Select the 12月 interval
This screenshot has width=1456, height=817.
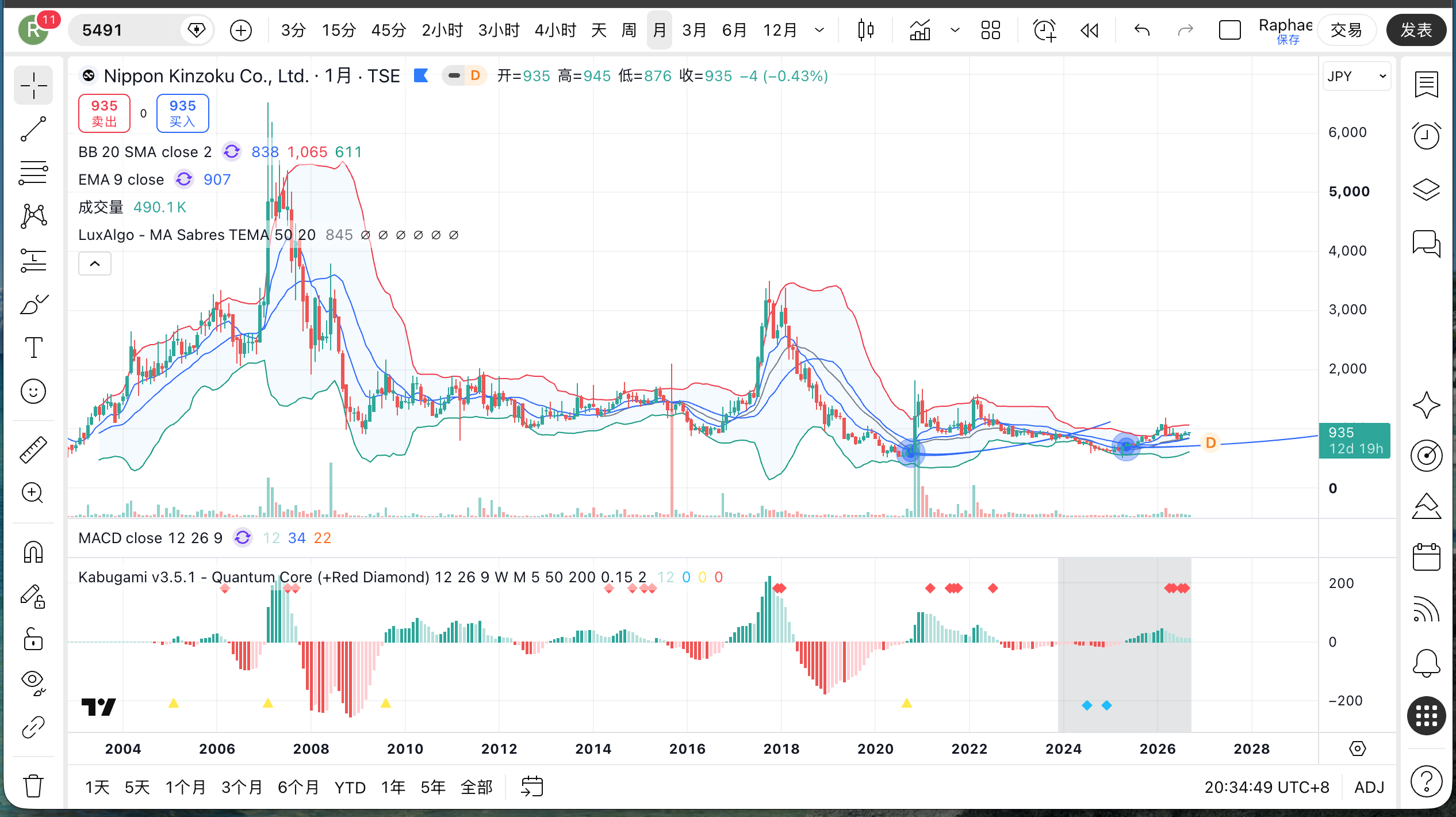pos(780,30)
